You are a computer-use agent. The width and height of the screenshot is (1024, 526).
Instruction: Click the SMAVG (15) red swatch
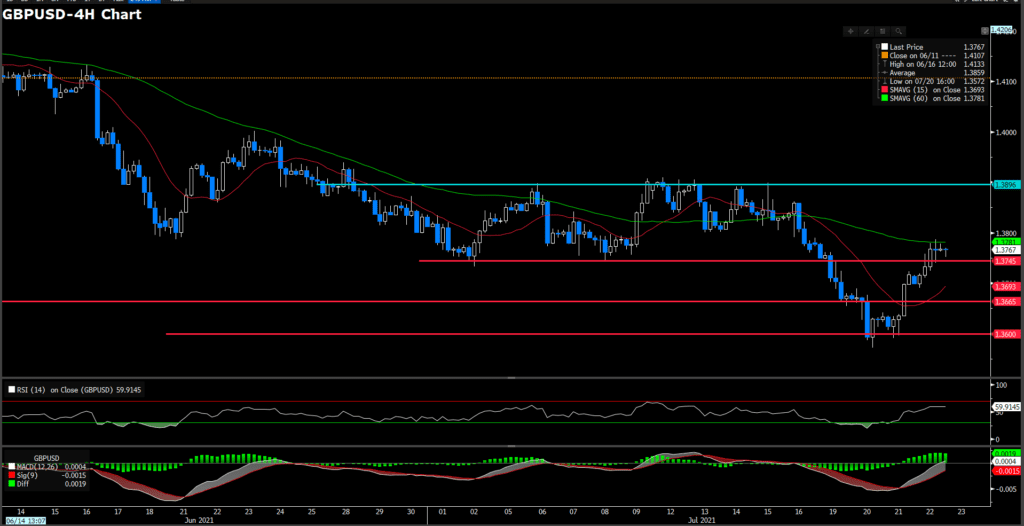tap(884, 90)
